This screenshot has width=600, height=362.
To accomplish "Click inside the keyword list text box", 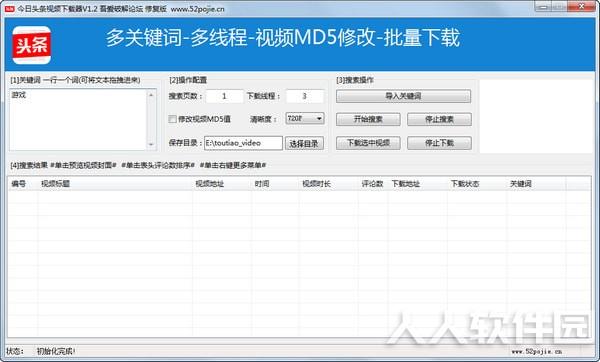I will pyautogui.click(x=78, y=119).
